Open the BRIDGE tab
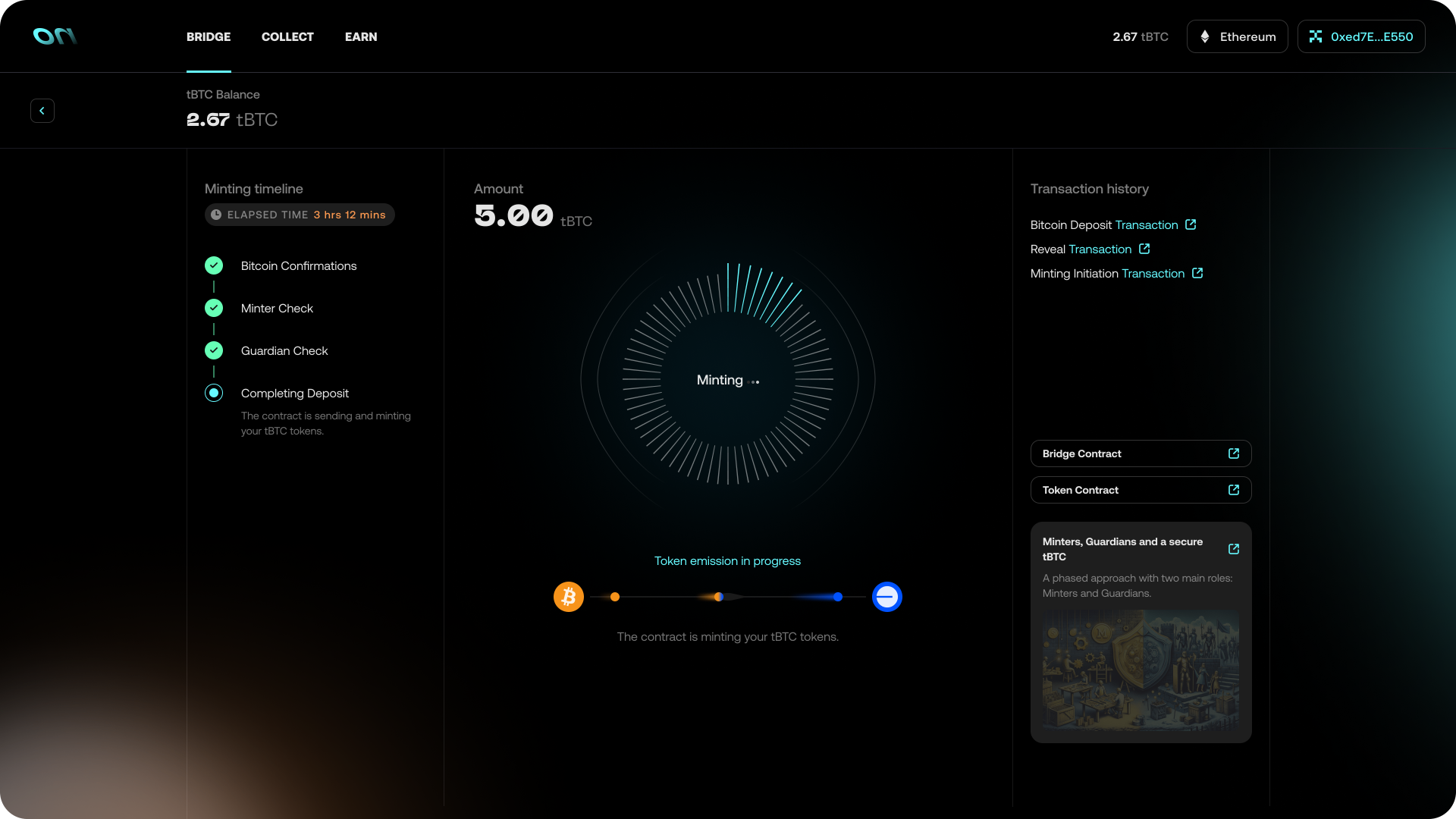 click(209, 36)
